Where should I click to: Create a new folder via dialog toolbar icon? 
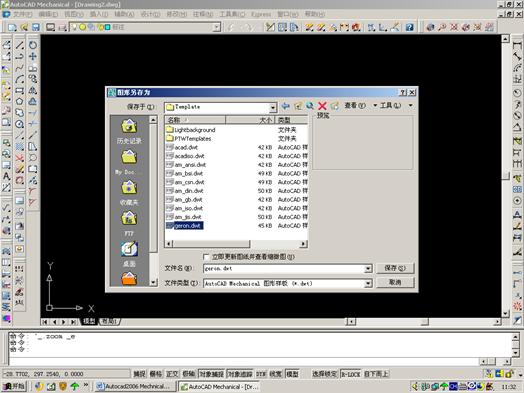(335, 106)
